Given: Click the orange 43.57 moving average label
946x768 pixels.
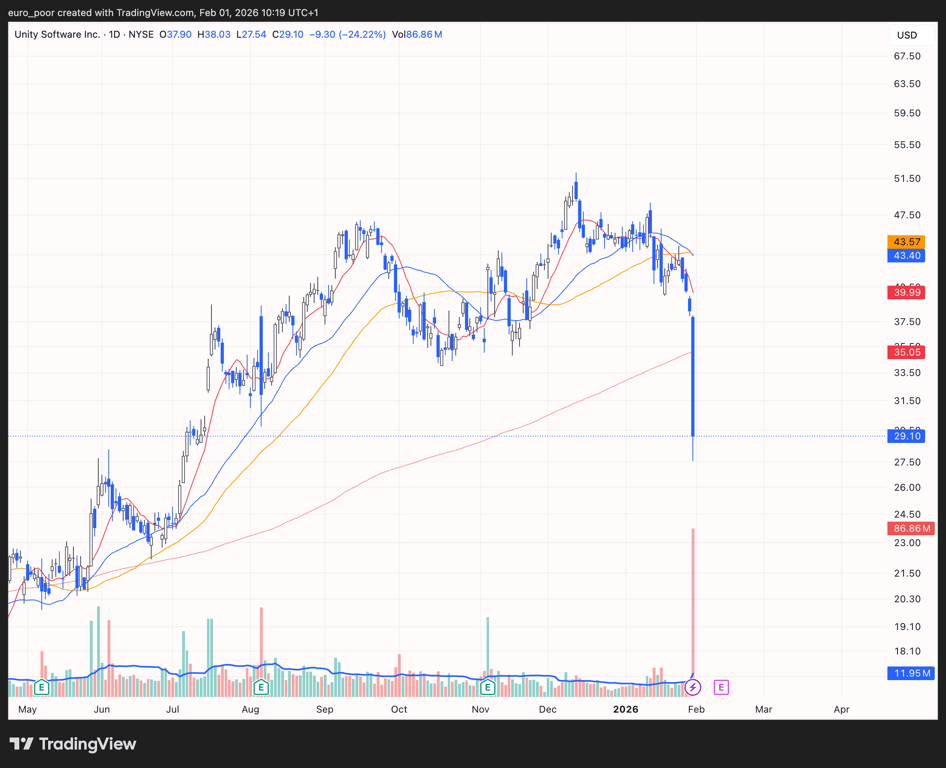Looking at the screenshot, I should point(907,242).
